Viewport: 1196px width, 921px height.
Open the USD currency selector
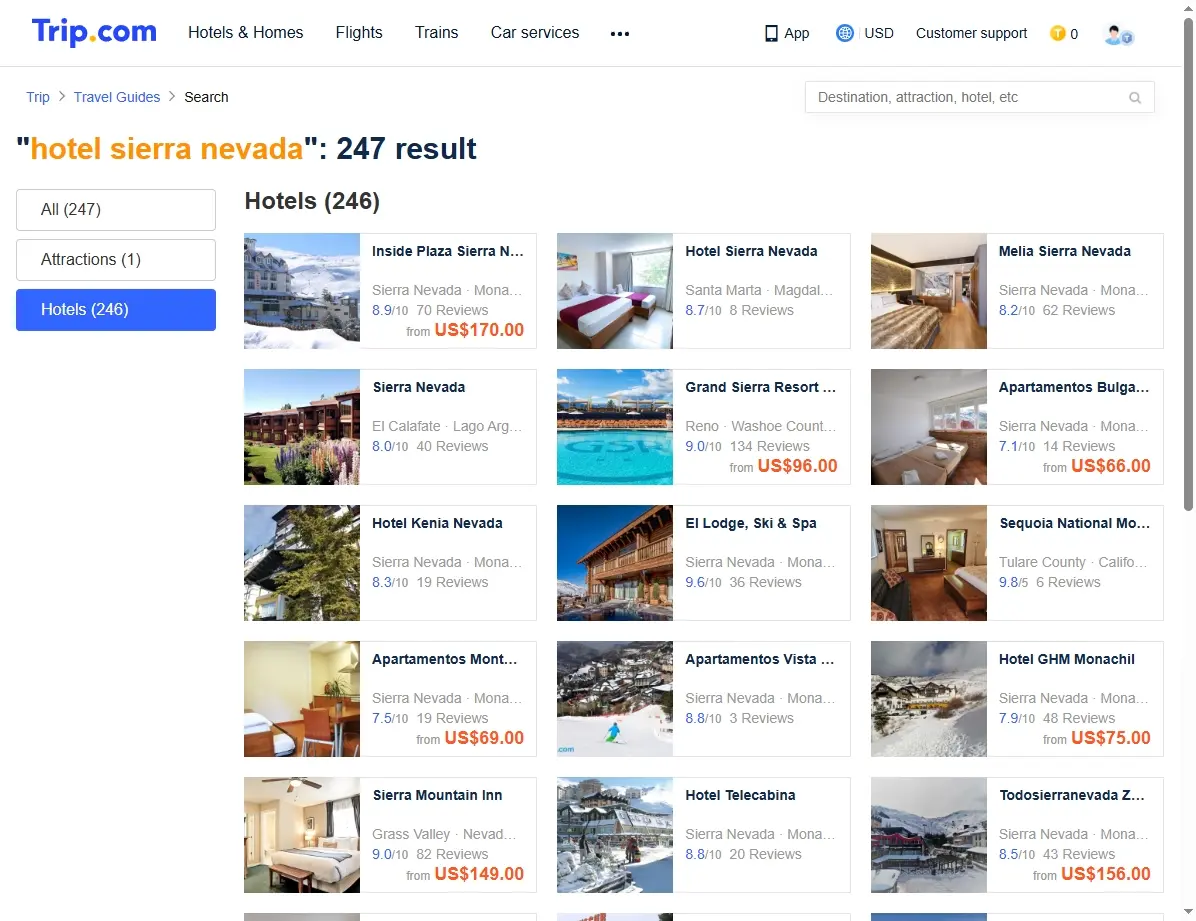tap(879, 33)
